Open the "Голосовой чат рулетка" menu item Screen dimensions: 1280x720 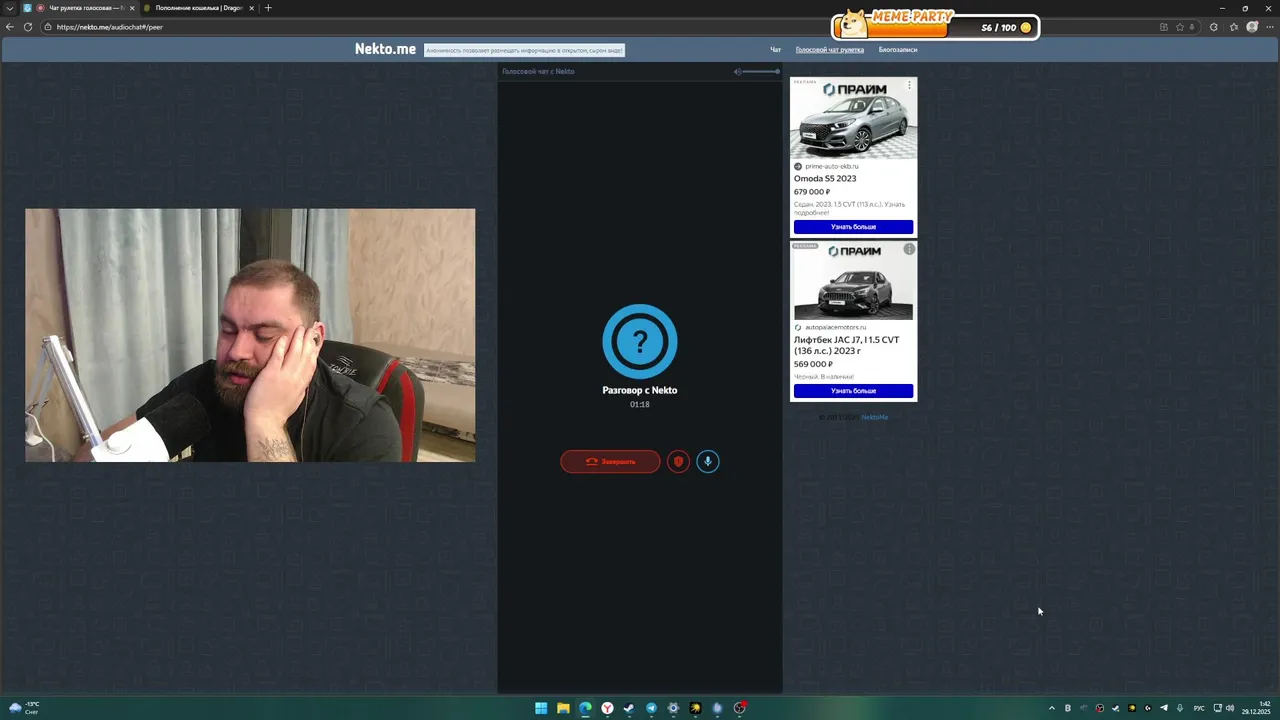pyautogui.click(x=829, y=50)
